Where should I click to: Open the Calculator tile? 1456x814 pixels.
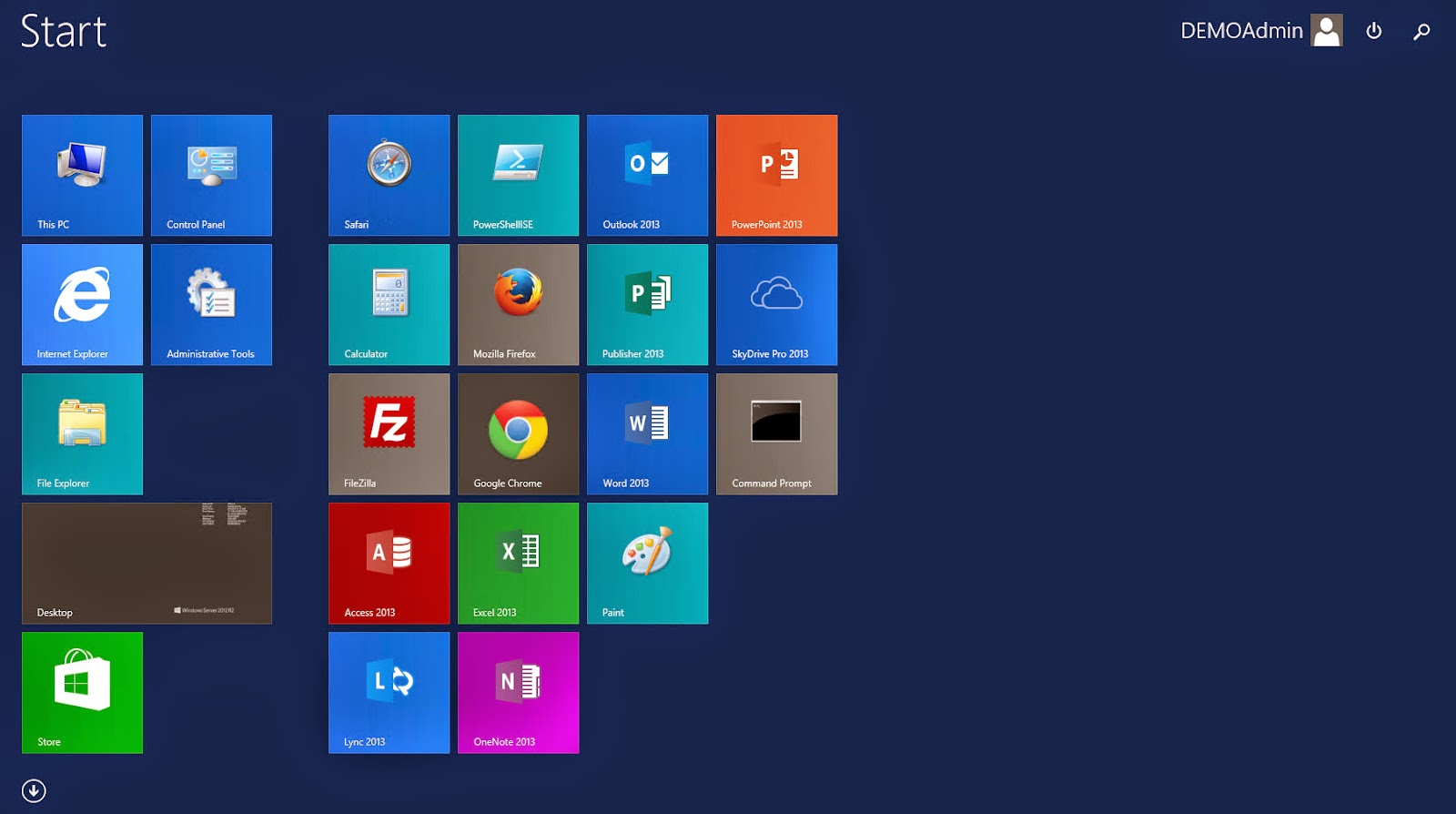(x=389, y=304)
